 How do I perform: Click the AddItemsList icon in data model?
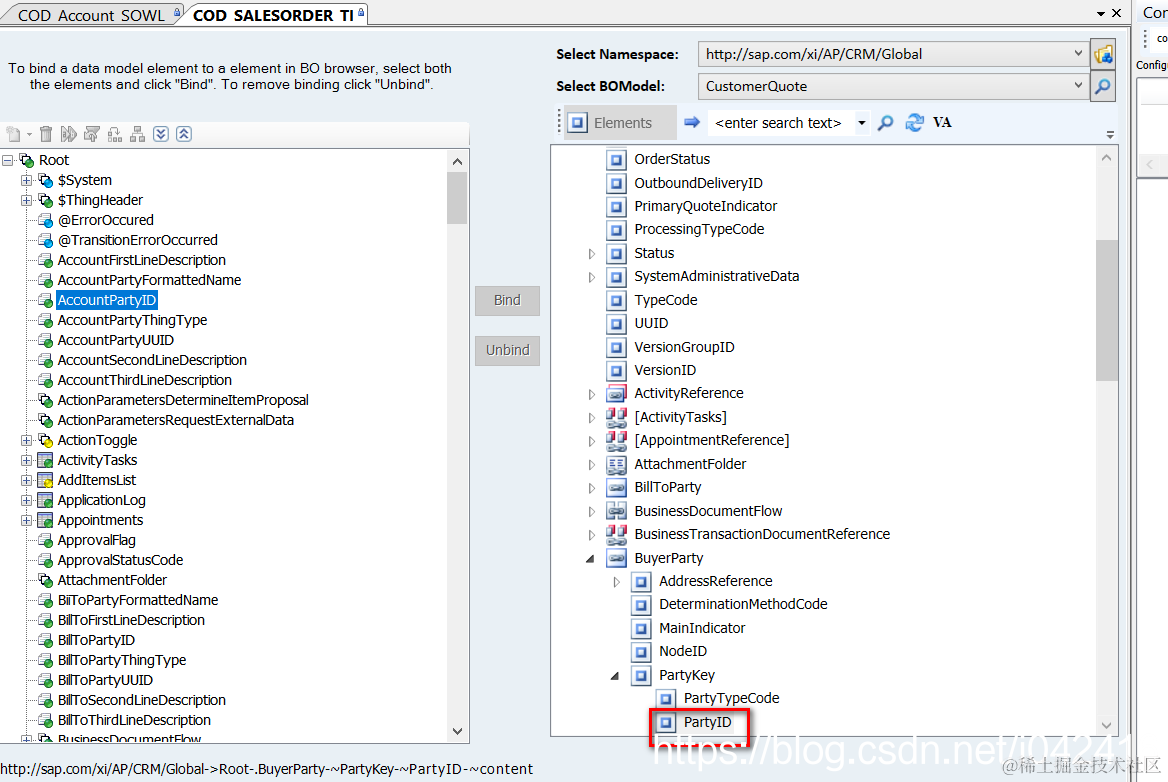[x=45, y=480]
